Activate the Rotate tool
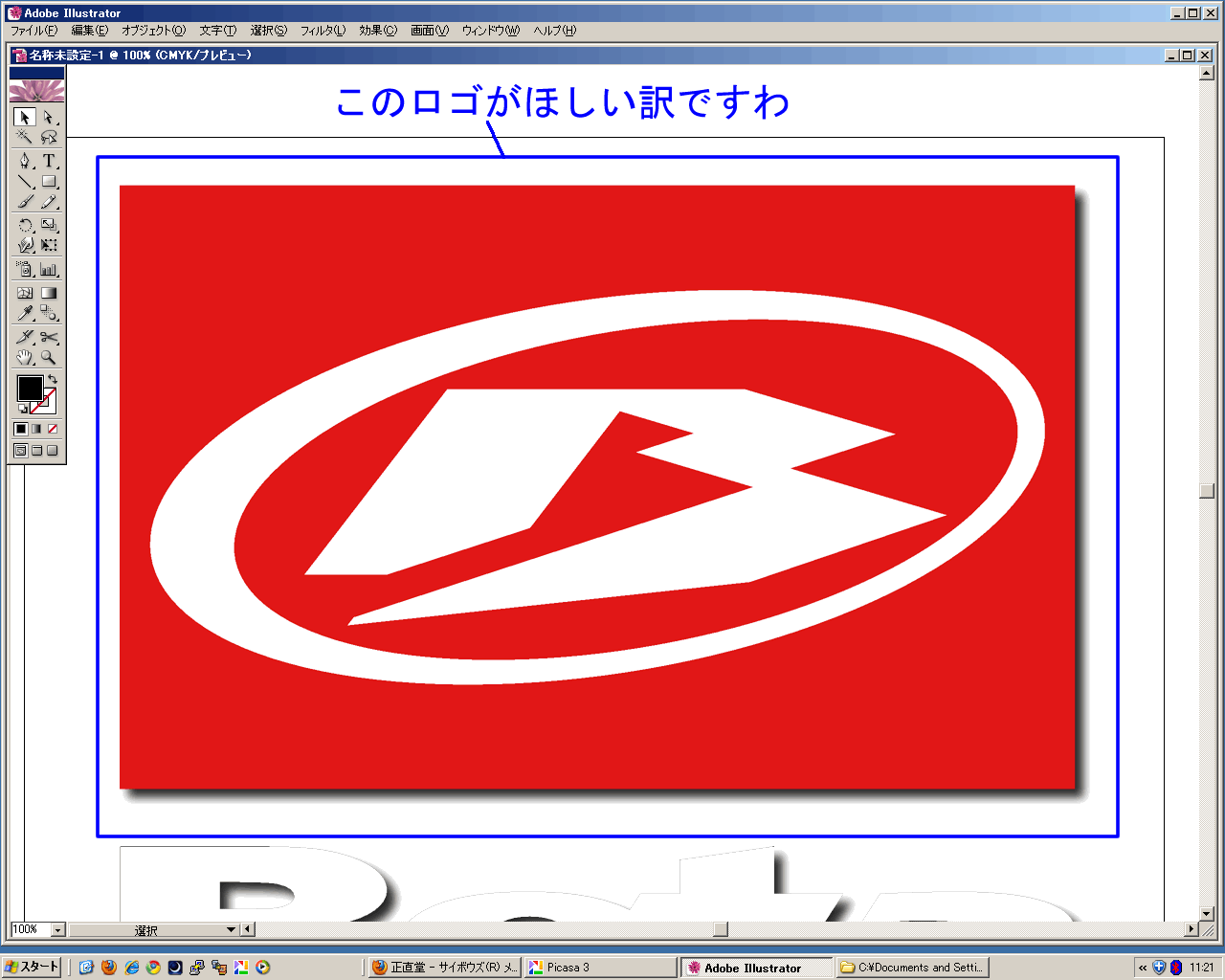This screenshot has width=1225, height=980. coord(26,226)
